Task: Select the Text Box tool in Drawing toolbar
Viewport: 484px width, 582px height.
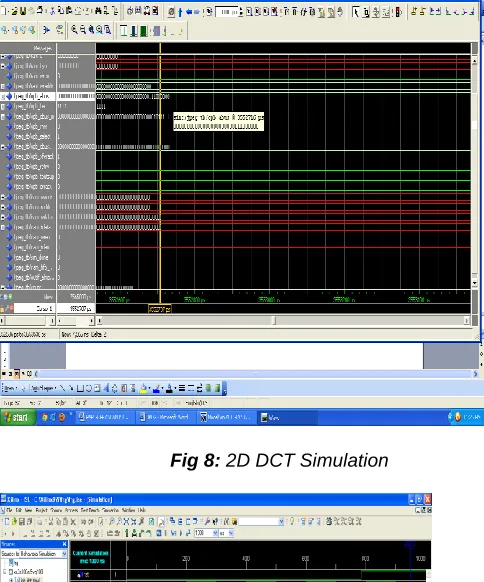Action: (97, 389)
